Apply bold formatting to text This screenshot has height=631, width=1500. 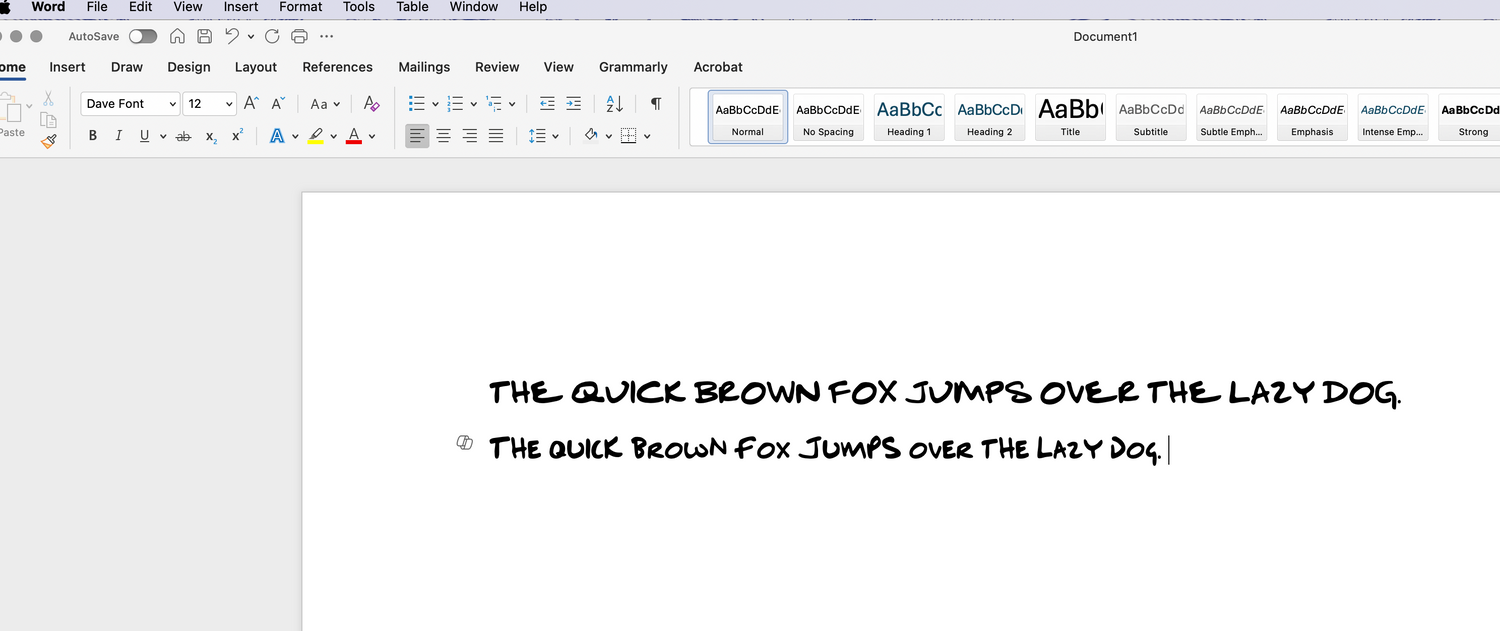click(92, 135)
